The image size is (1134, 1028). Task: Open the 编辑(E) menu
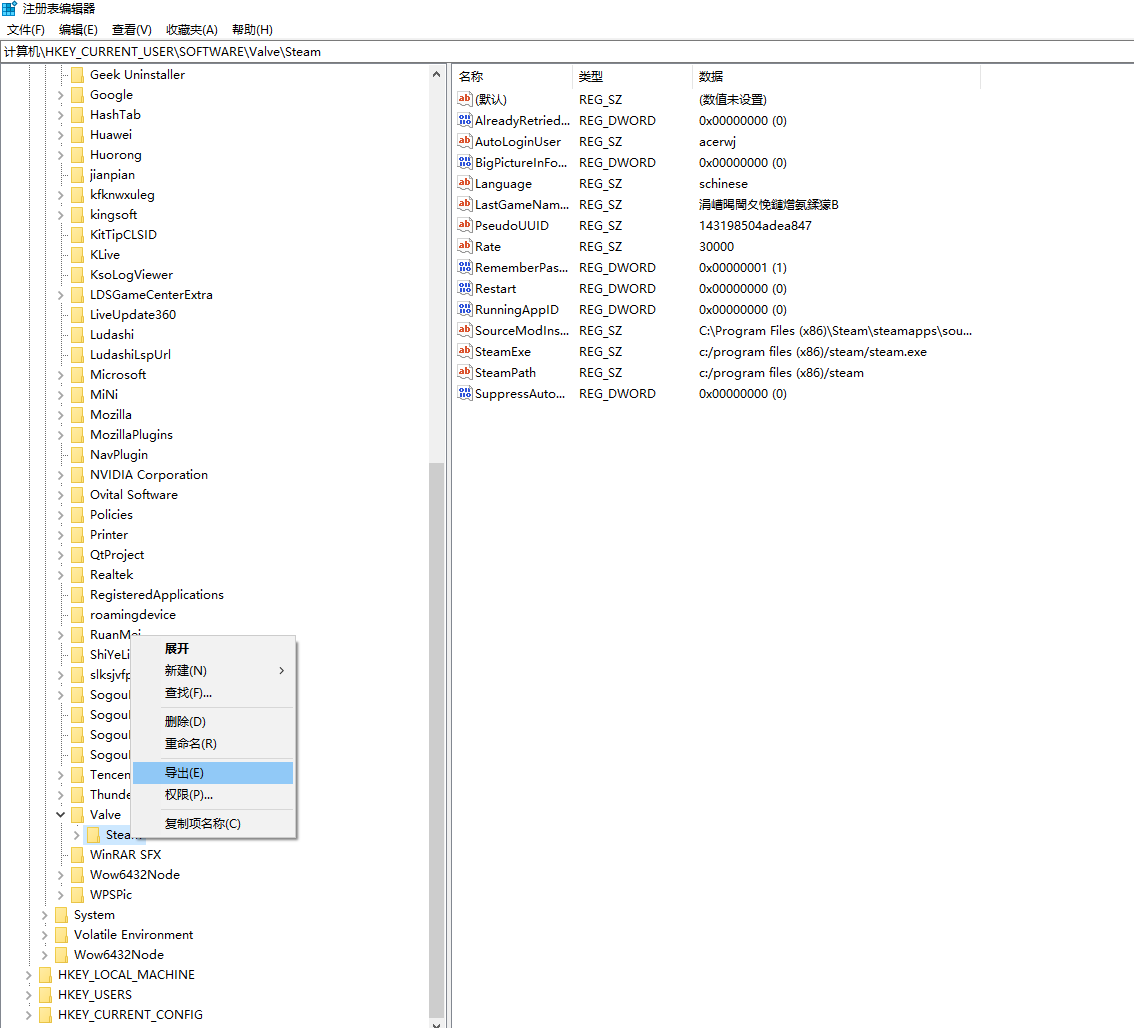[x=78, y=30]
